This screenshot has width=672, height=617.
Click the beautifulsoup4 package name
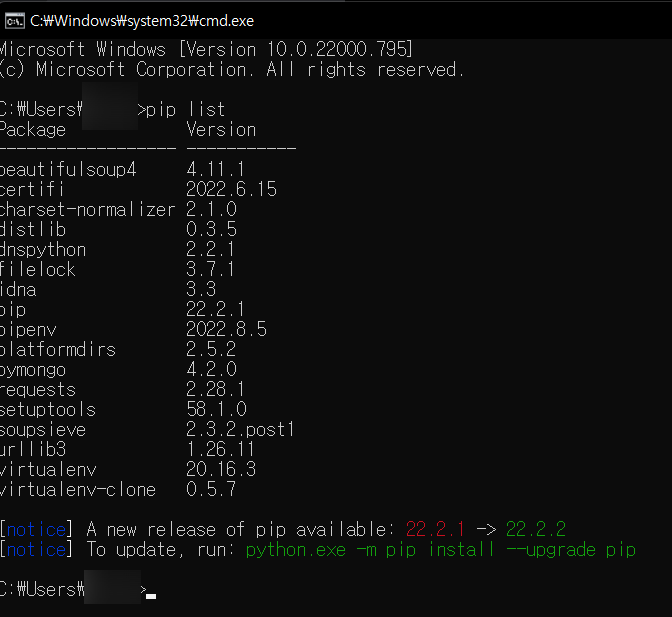tap(68, 169)
